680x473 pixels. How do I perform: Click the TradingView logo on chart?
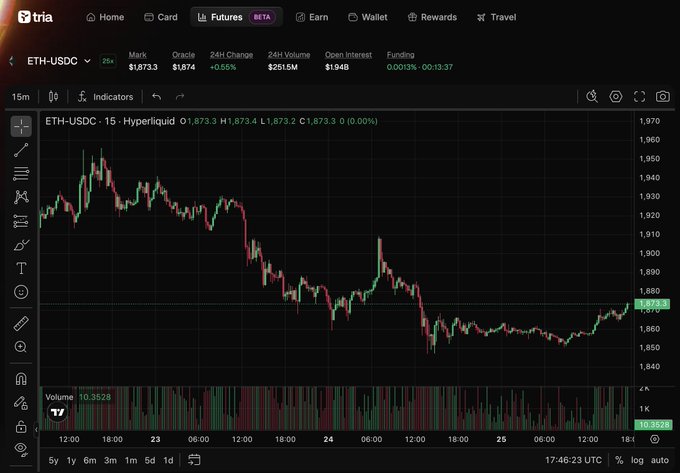click(58, 412)
